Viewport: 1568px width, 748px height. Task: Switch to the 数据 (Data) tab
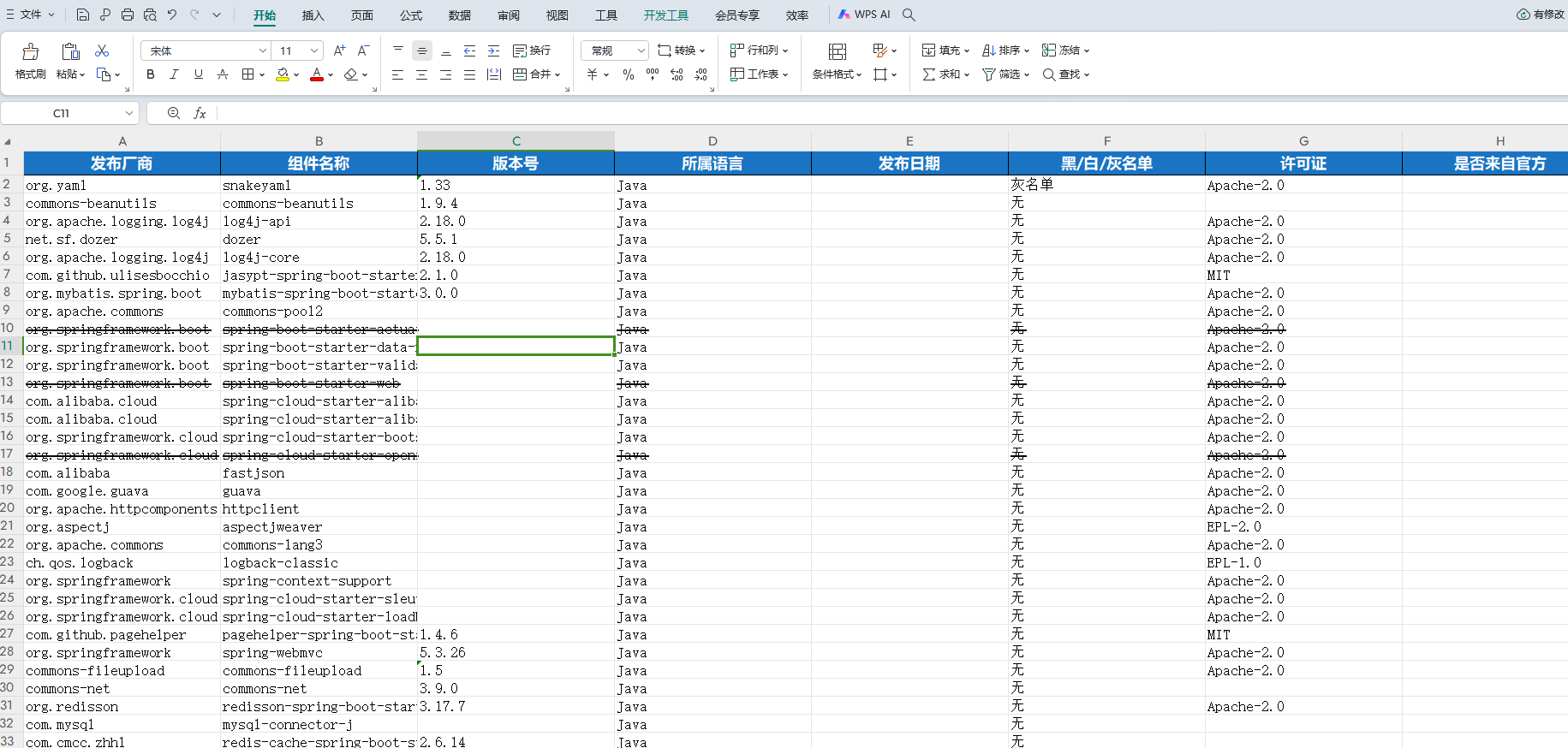[460, 15]
